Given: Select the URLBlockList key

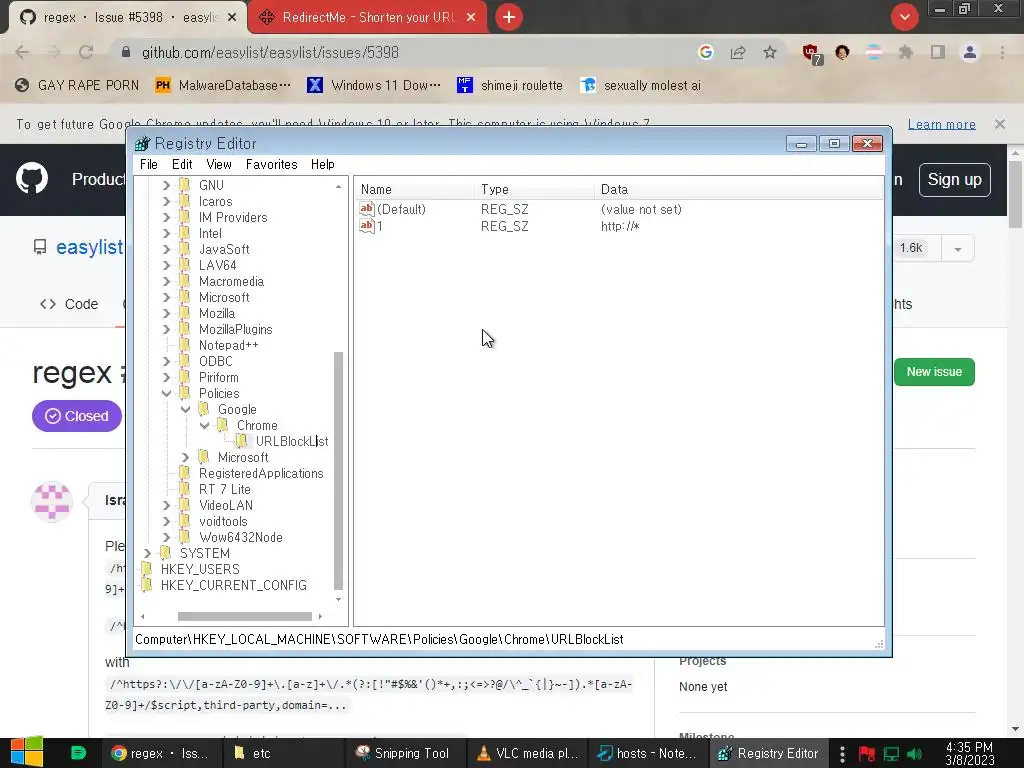Looking at the screenshot, I should click(291, 441).
